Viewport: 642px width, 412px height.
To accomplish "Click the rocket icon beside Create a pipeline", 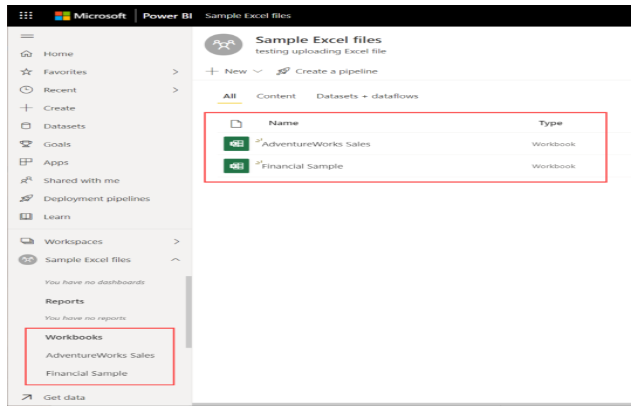I will click(283, 71).
